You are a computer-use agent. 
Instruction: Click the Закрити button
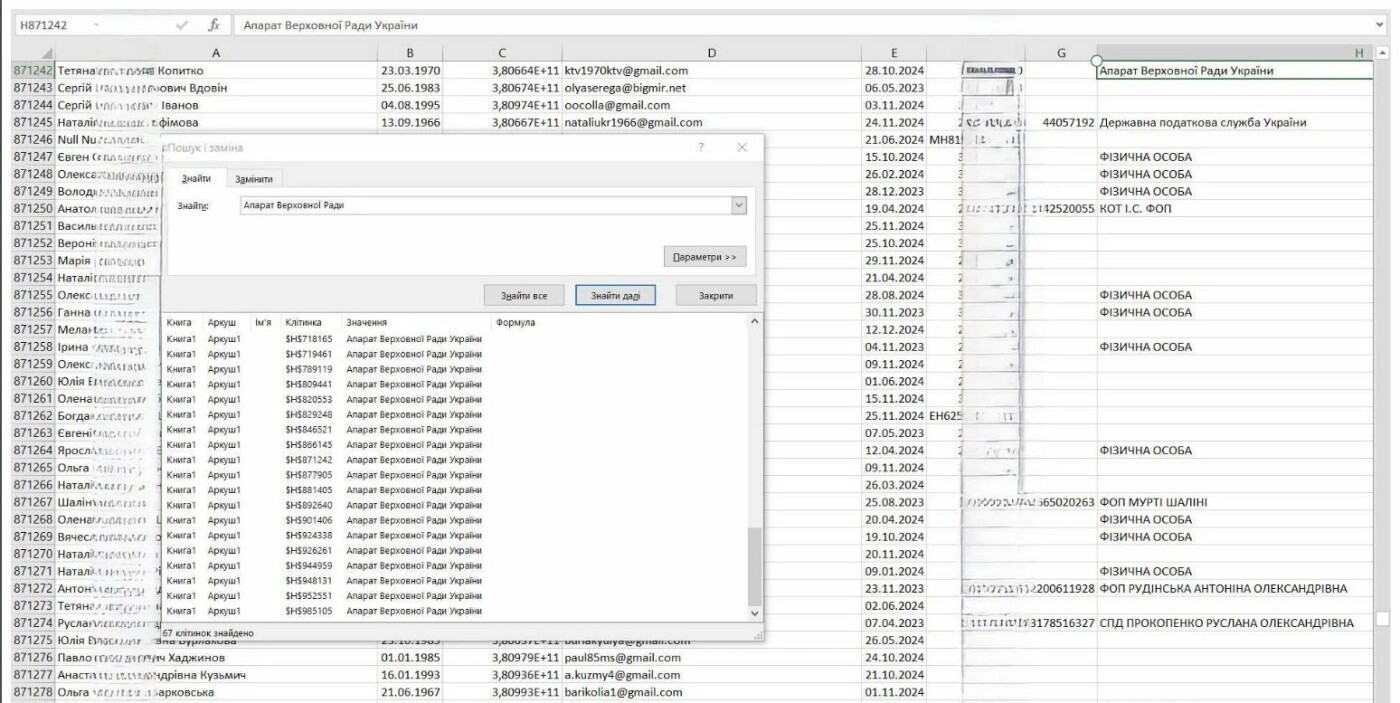[x=715, y=296]
